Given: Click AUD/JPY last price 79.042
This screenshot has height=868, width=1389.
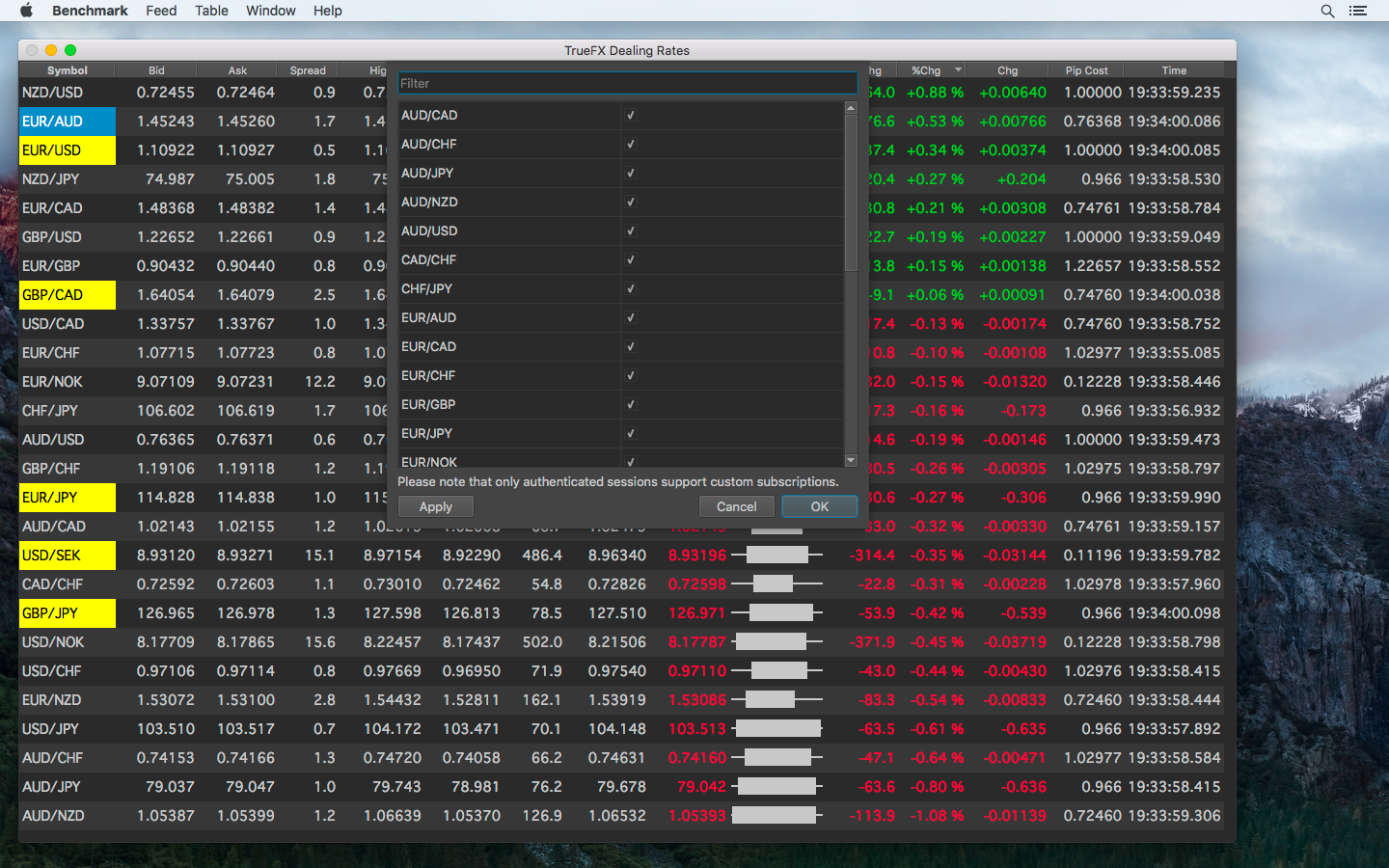Looking at the screenshot, I should (x=701, y=787).
